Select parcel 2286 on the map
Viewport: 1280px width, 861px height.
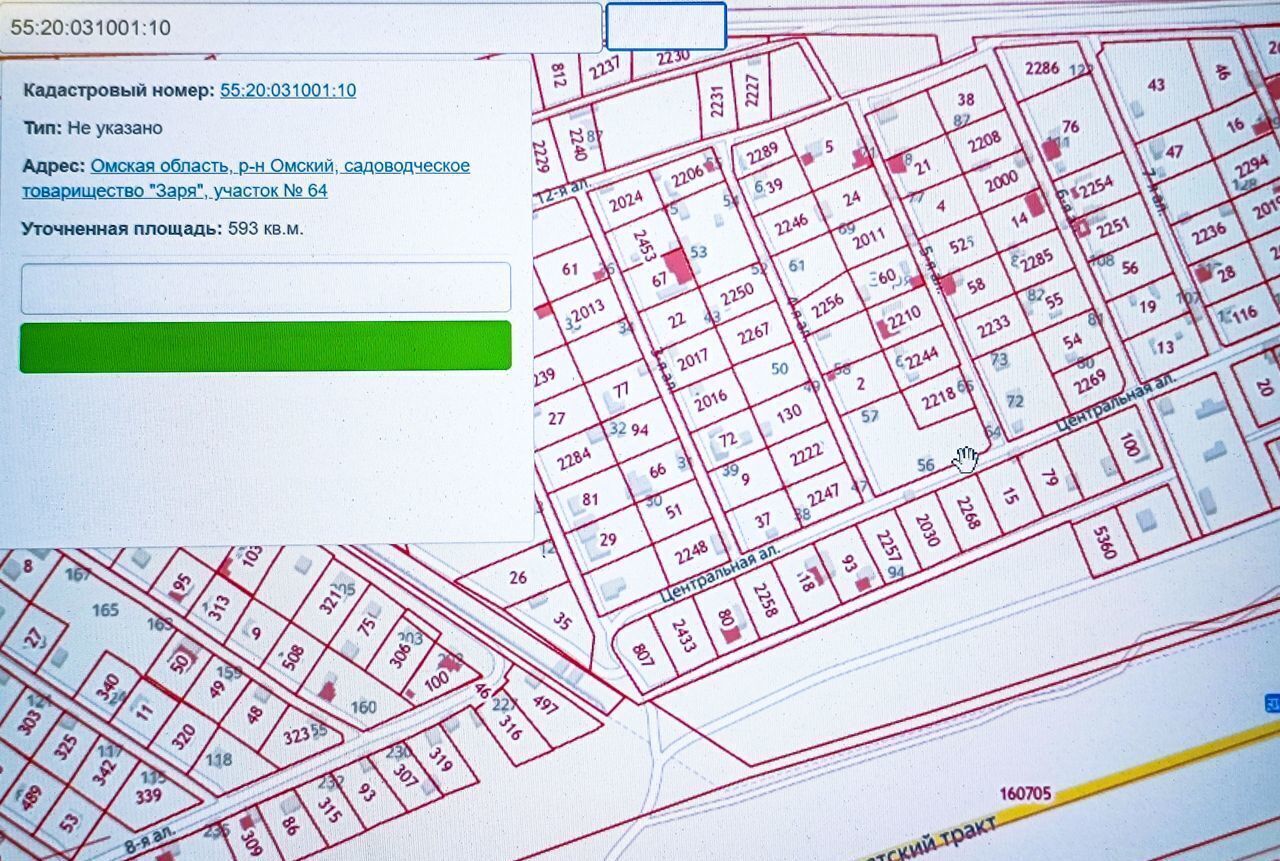(x=1042, y=68)
